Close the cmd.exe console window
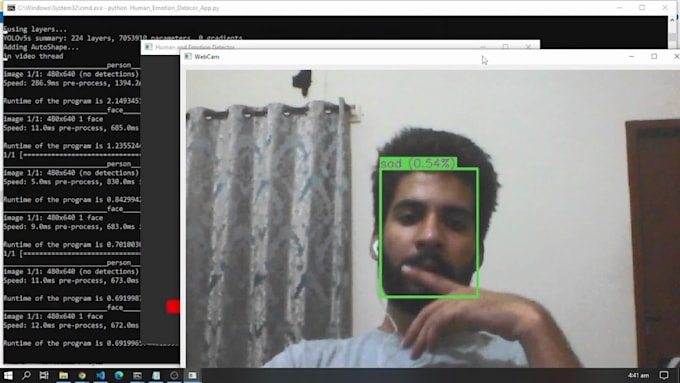Image resolution: width=680 pixels, height=383 pixels. 665,8
